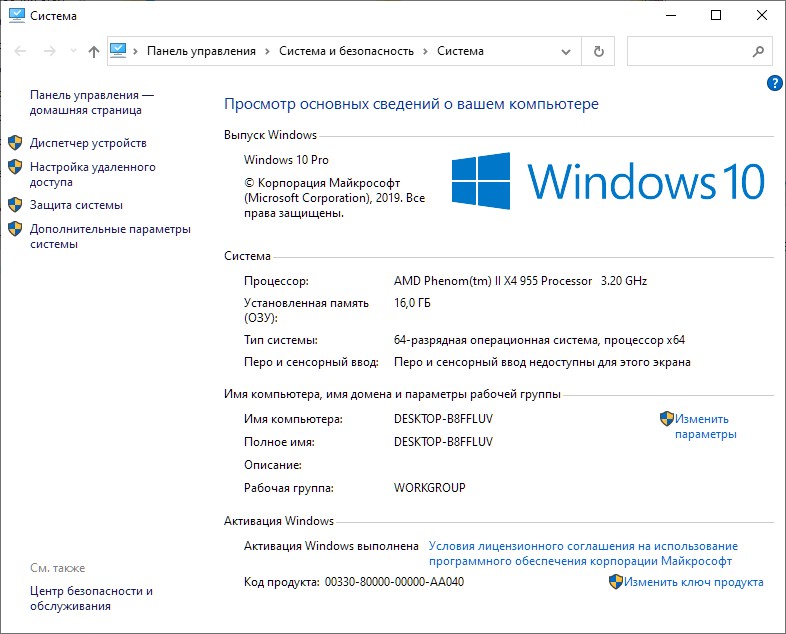The height and width of the screenshot is (634, 786).
Task: Open address bar history dropdown
Action: [566, 52]
